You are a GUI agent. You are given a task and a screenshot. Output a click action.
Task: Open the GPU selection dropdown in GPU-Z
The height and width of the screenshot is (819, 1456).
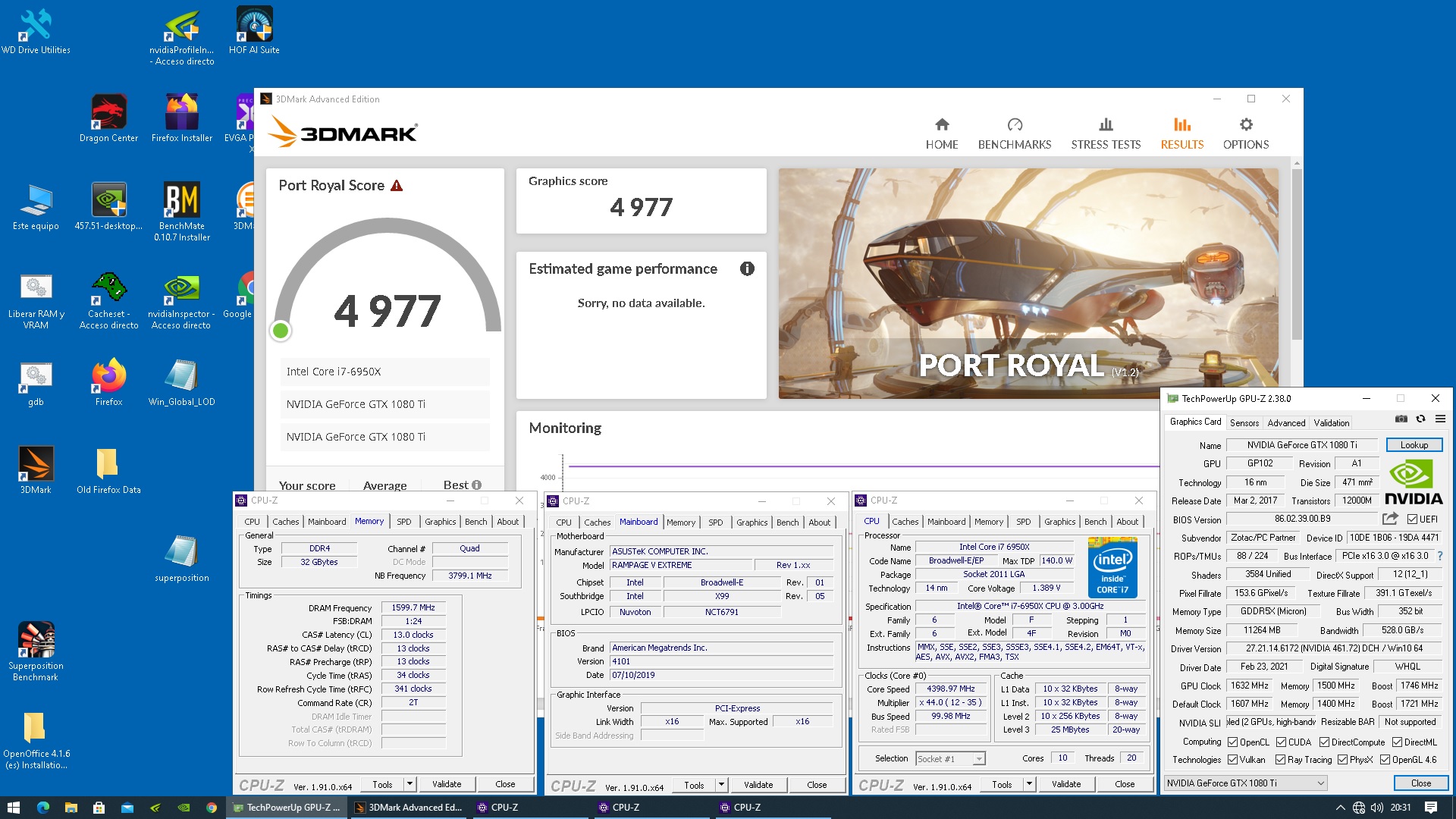point(1246,783)
